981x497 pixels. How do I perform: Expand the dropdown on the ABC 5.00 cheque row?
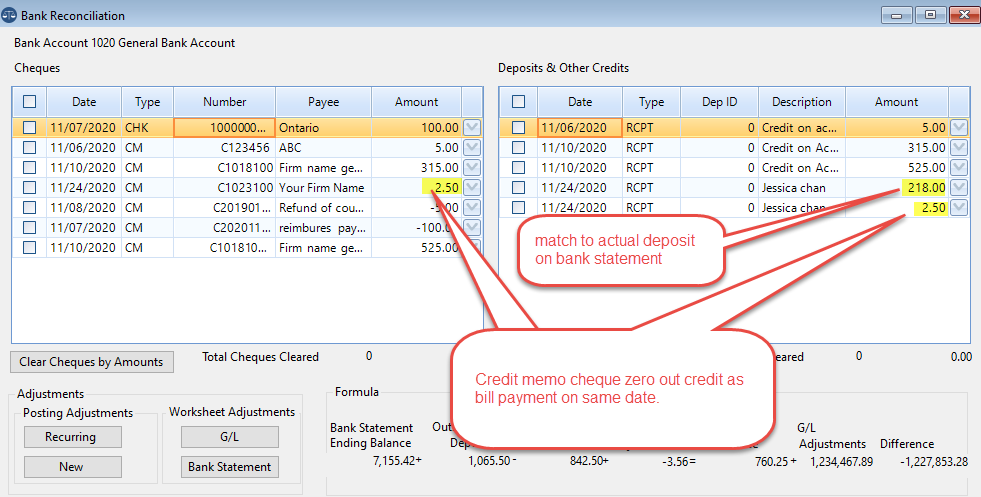click(472, 148)
